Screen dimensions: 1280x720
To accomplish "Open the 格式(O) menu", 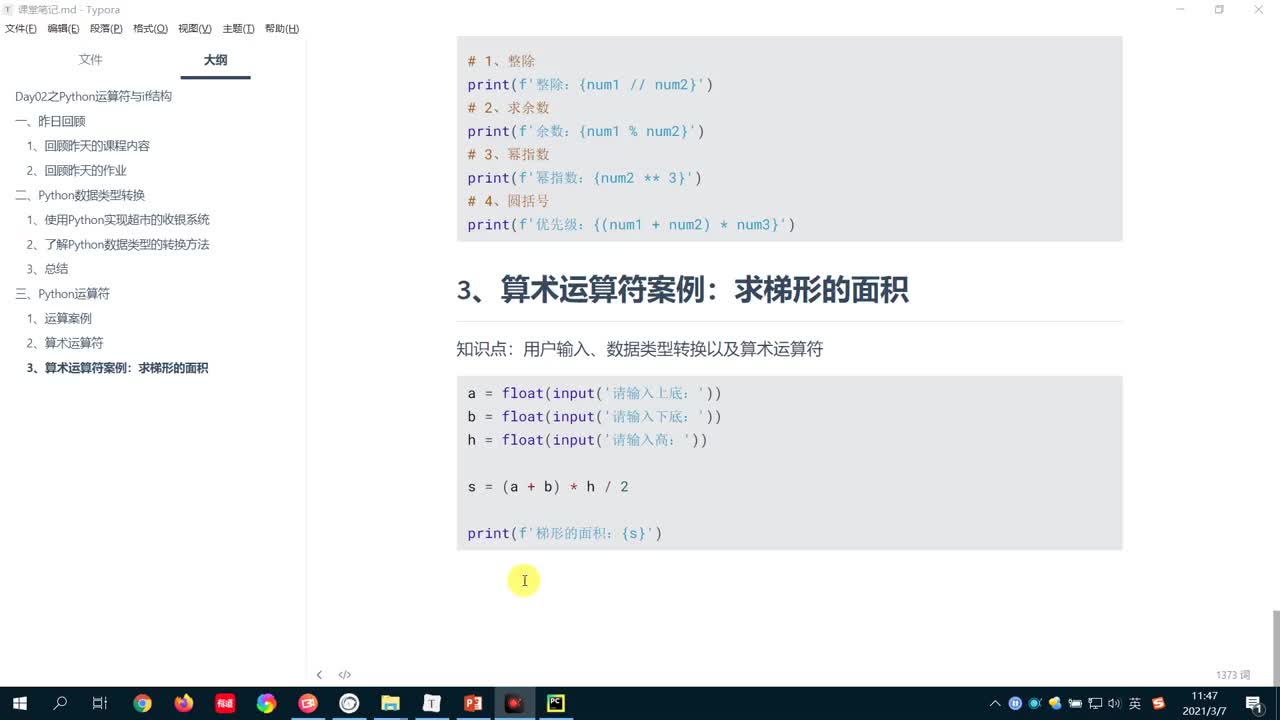I will coord(150,28).
